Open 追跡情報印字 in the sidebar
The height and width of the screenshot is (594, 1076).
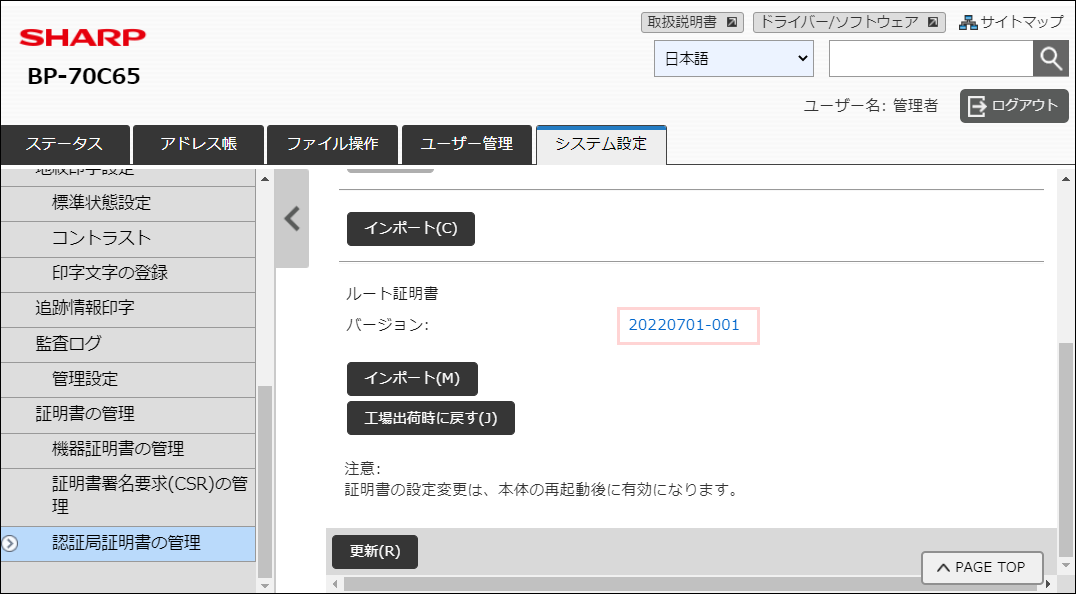coord(128,308)
